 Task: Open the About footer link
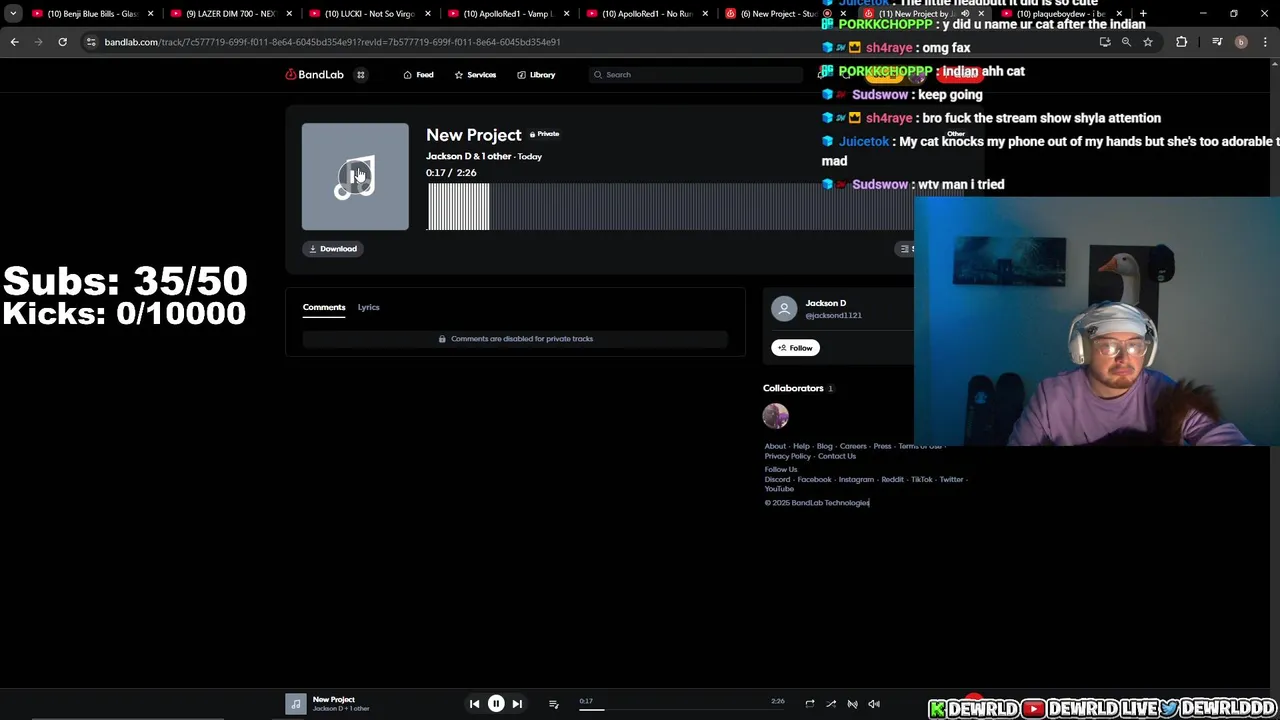(775, 446)
